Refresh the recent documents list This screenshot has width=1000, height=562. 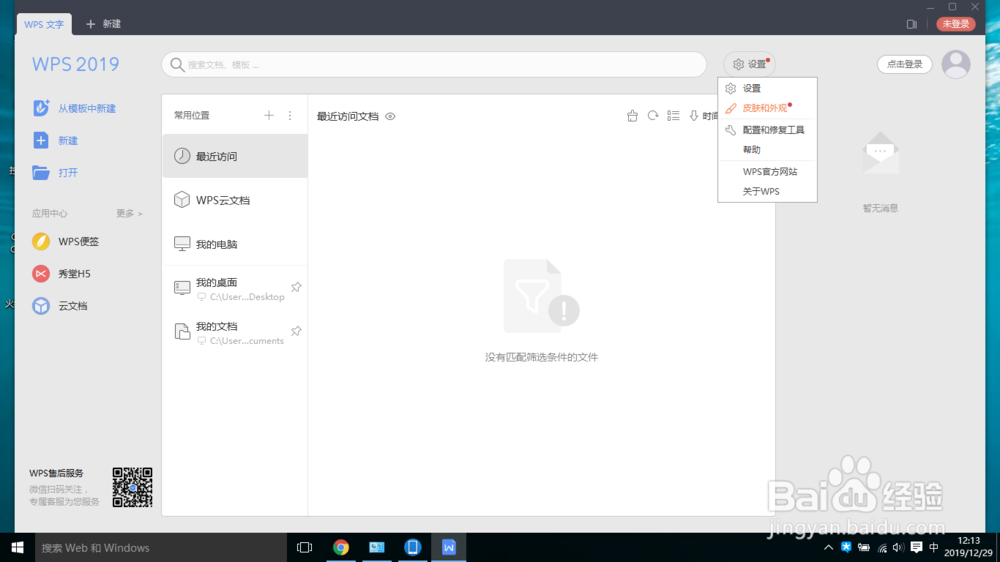tap(652, 115)
